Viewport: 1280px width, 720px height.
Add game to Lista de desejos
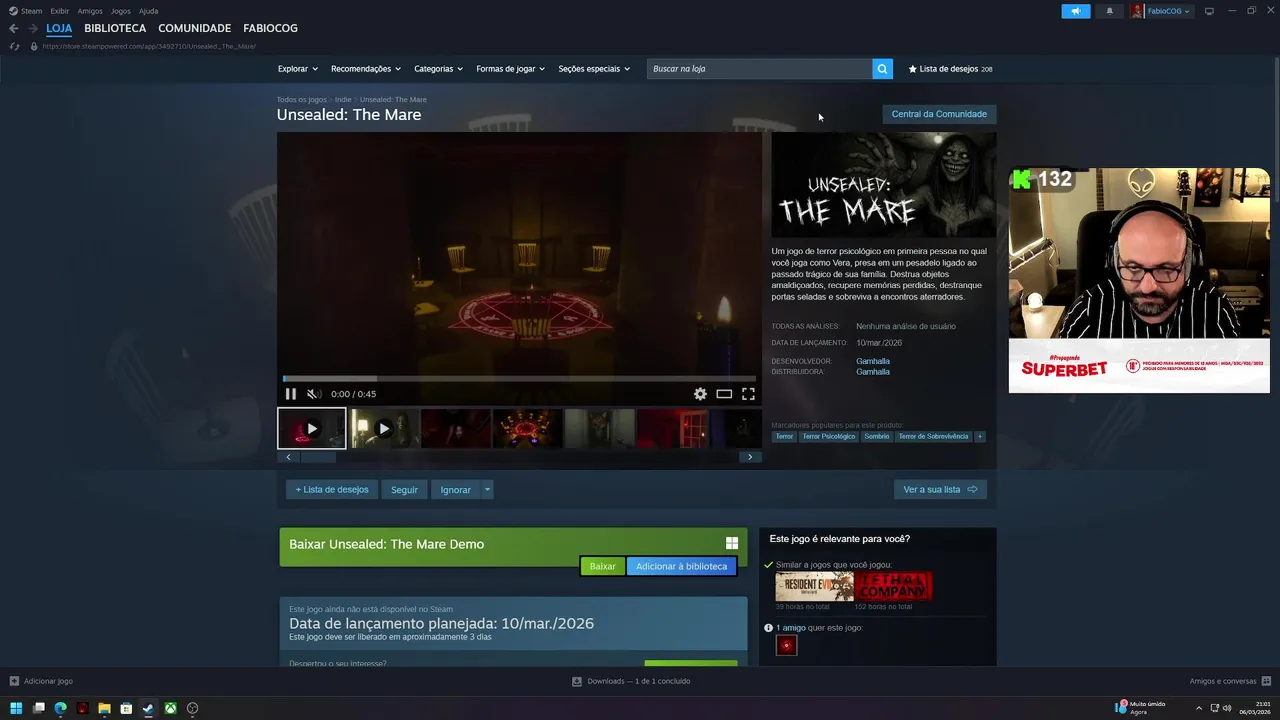click(x=332, y=490)
